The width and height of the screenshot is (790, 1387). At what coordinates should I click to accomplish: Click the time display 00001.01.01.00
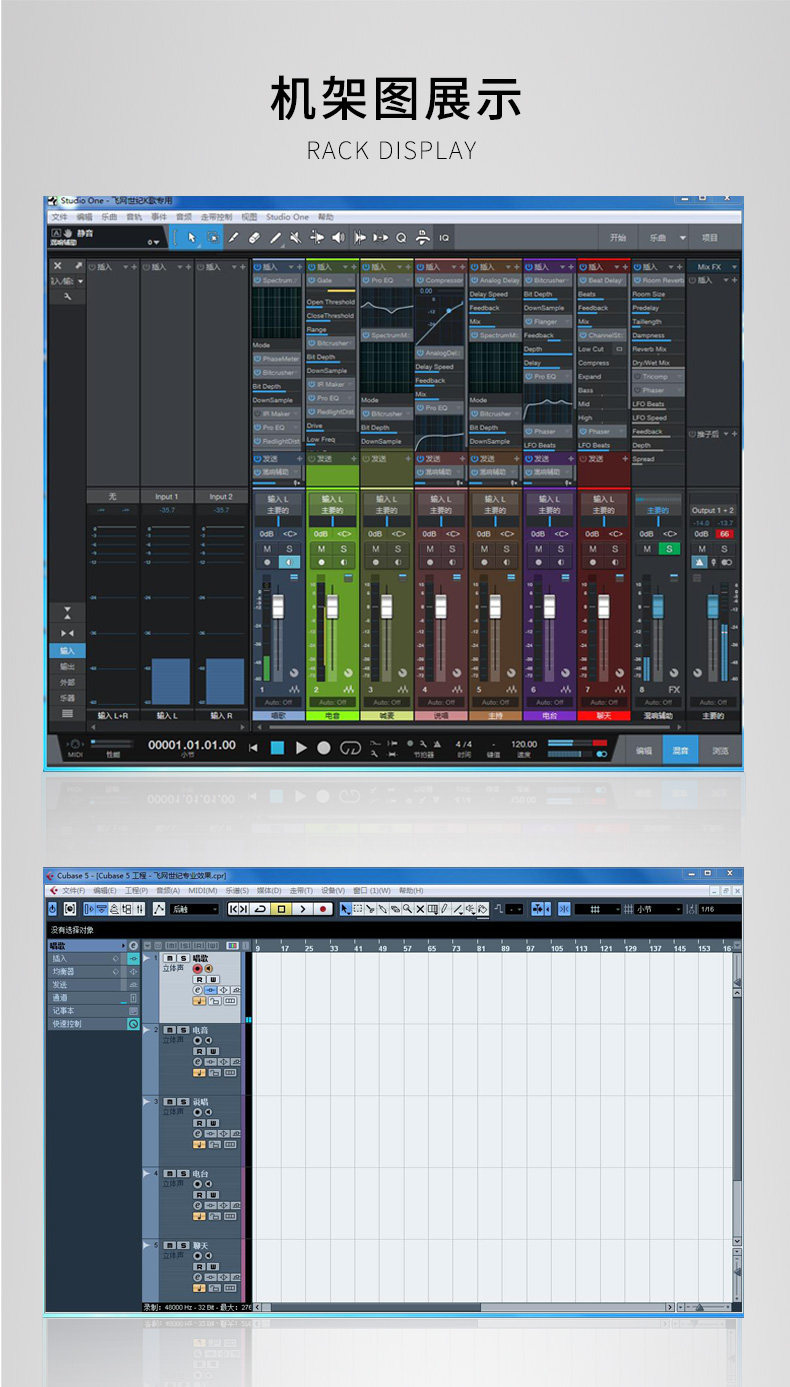[192, 745]
